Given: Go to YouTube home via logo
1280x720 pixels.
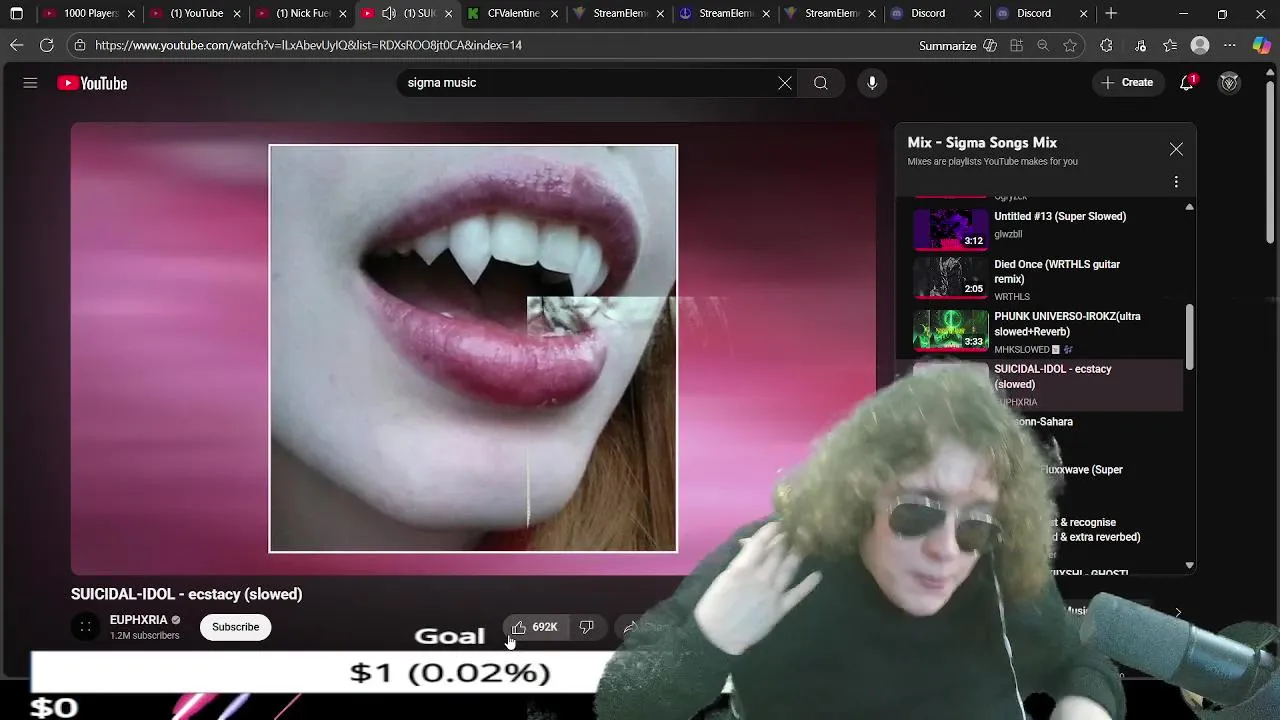Looking at the screenshot, I should (x=92, y=83).
